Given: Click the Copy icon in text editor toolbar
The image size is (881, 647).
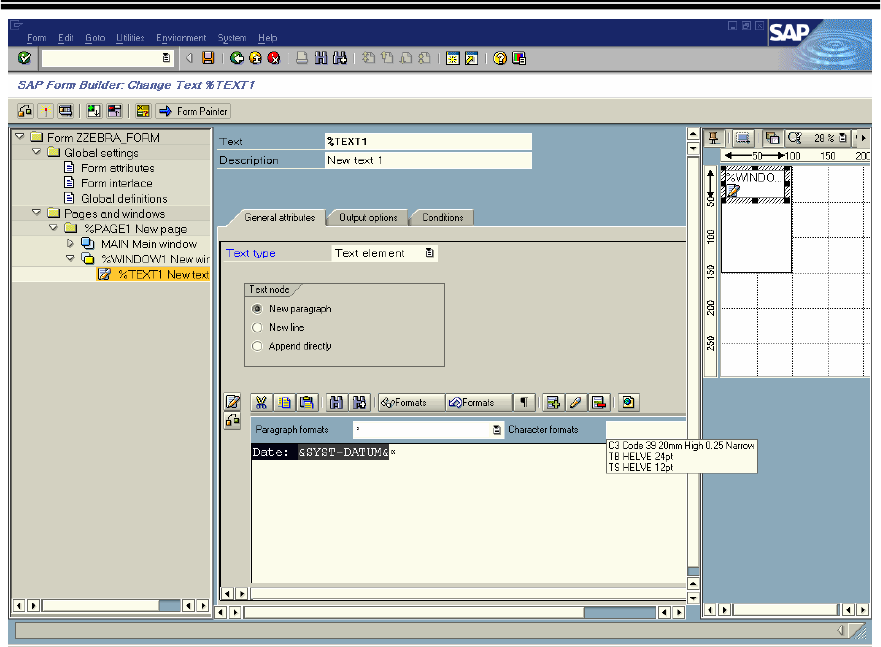Looking at the screenshot, I should [x=284, y=402].
